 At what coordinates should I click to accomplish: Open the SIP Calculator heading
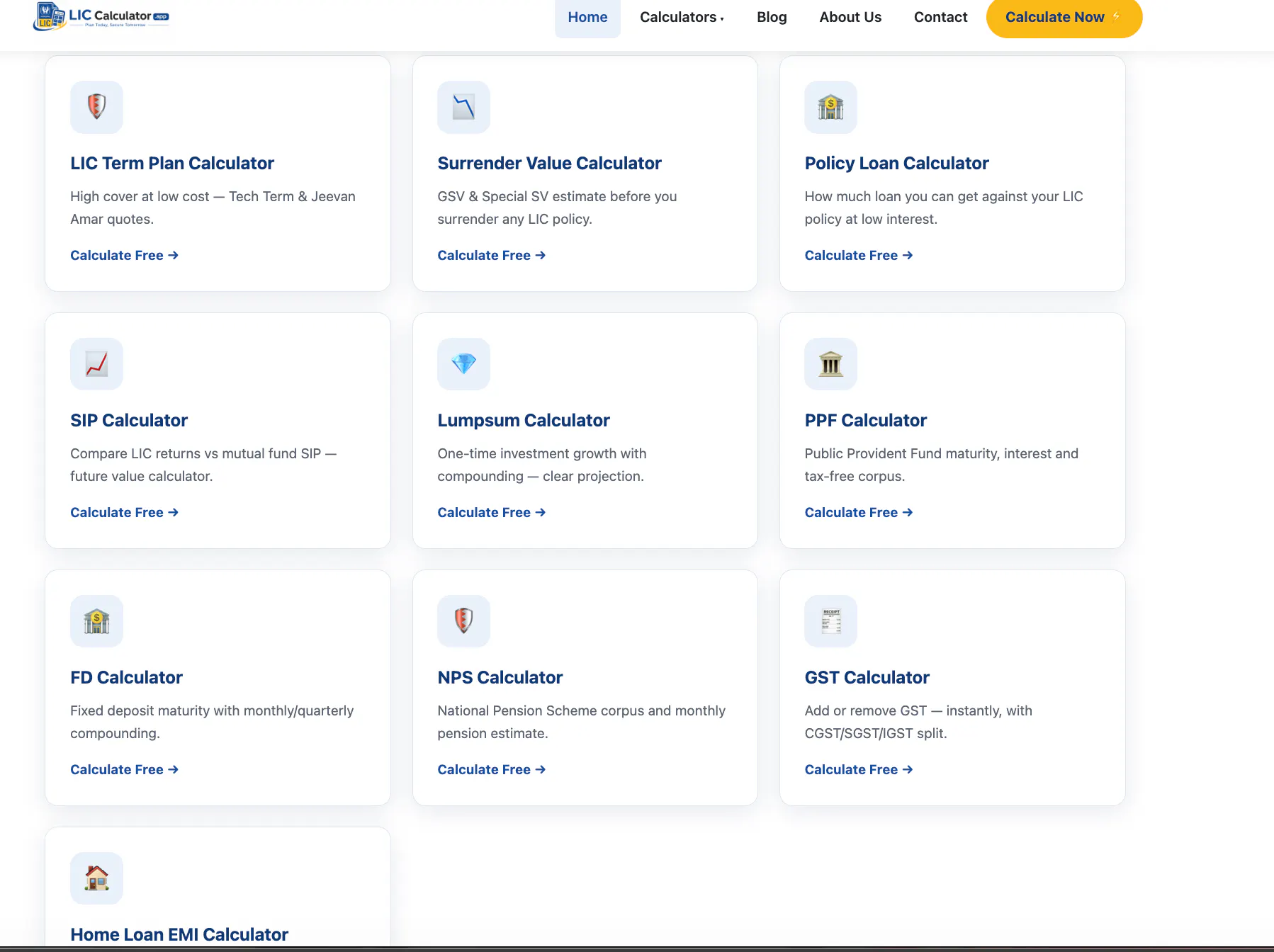tap(129, 421)
